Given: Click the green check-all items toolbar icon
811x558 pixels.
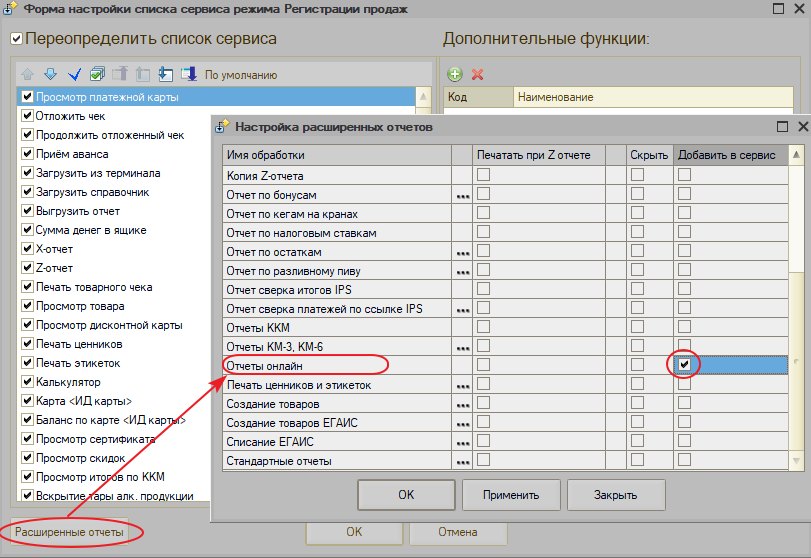Looking at the screenshot, I should pyautogui.click(x=97, y=74).
